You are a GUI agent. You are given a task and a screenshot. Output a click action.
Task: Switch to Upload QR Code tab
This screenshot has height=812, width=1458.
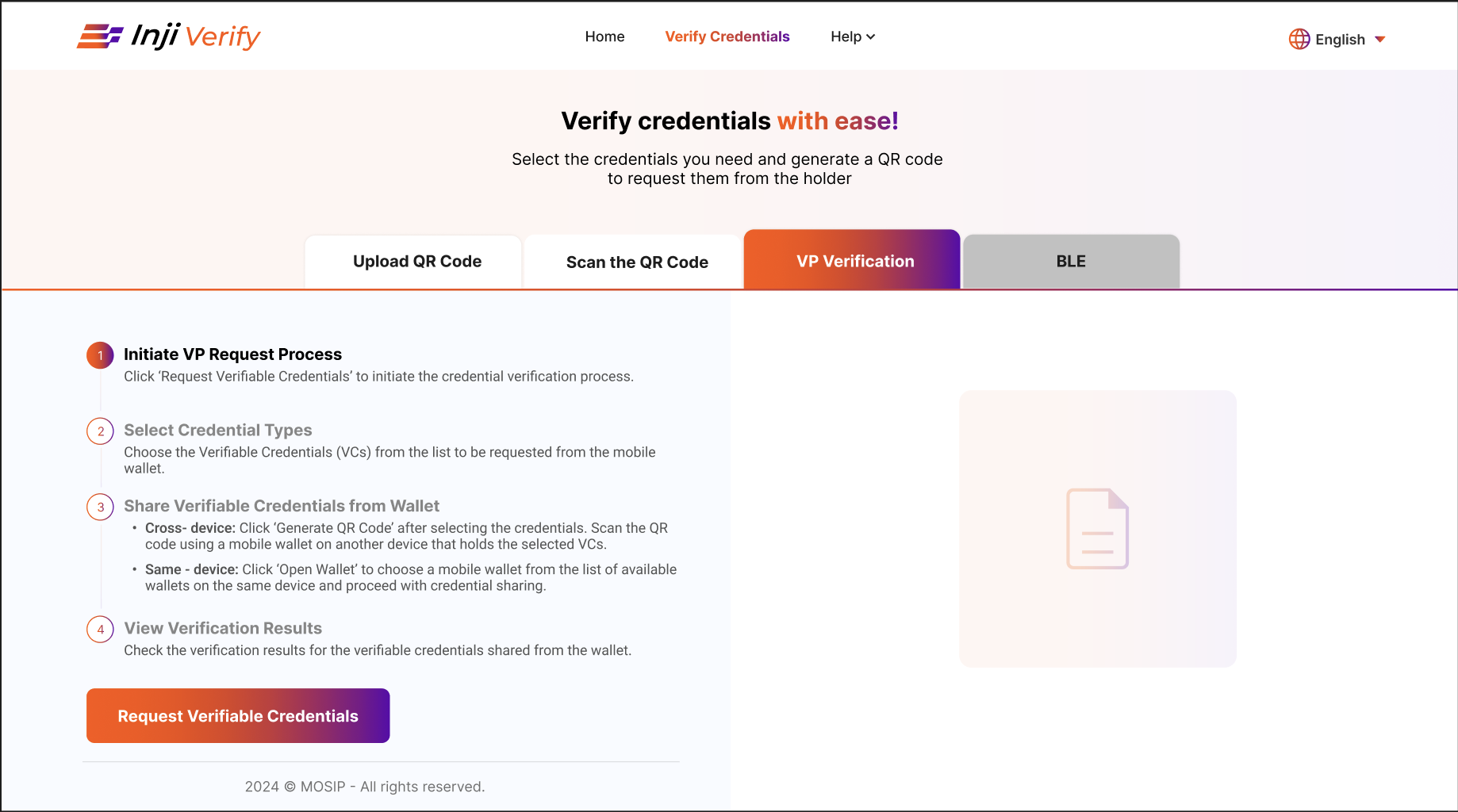(x=417, y=262)
